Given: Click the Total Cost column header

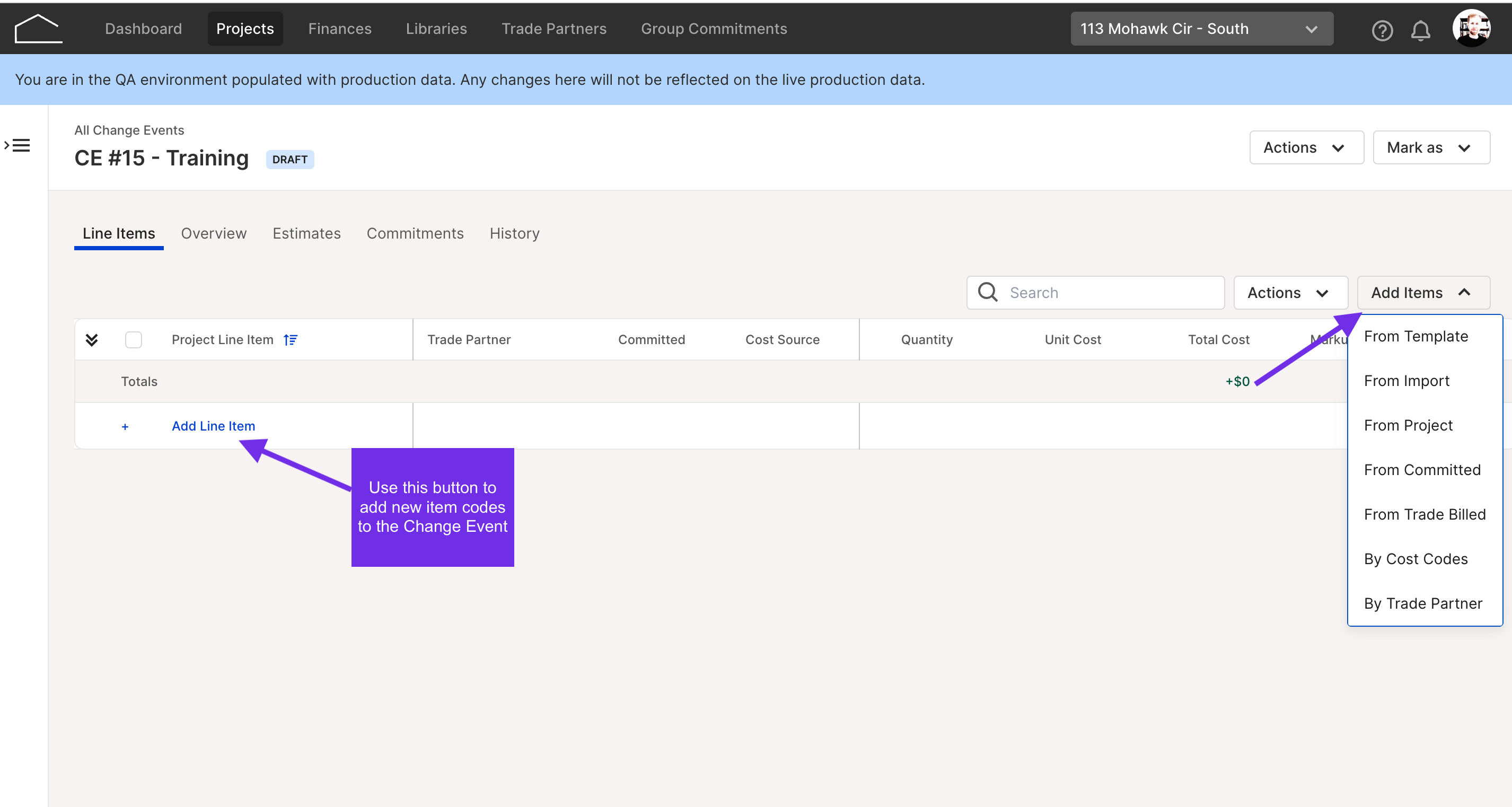Looking at the screenshot, I should (x=1218, y=340).
